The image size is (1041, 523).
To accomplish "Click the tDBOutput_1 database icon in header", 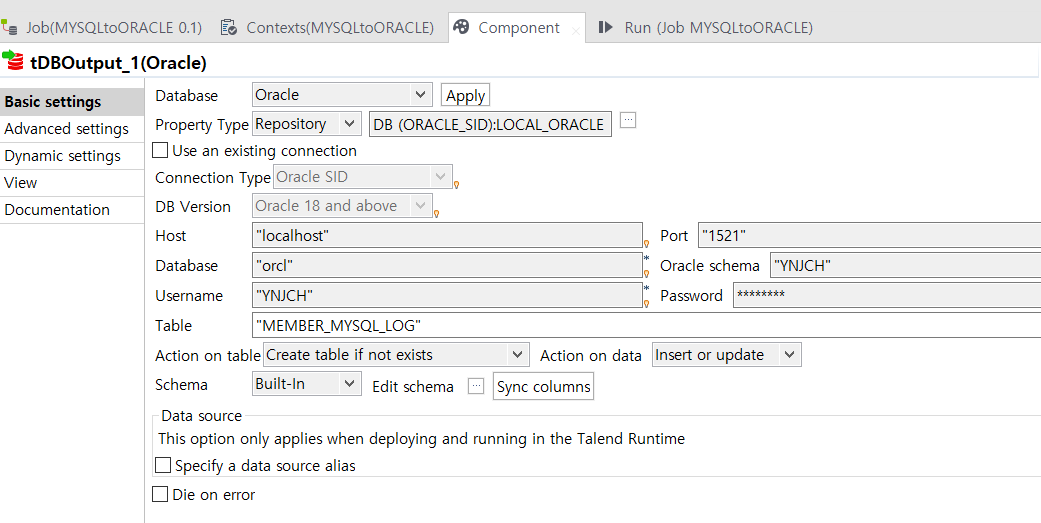I will tap(13, 61).
